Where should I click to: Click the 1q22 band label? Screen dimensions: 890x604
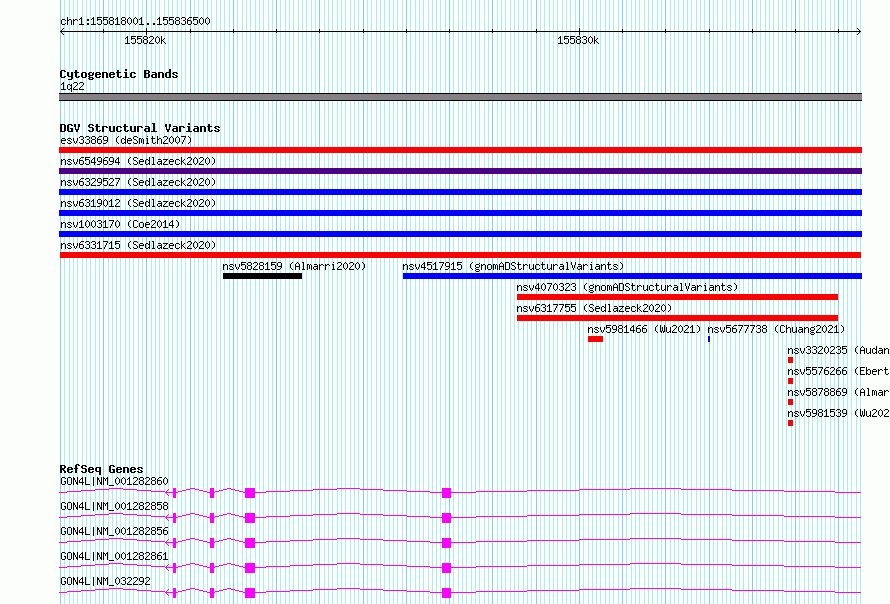72,86
